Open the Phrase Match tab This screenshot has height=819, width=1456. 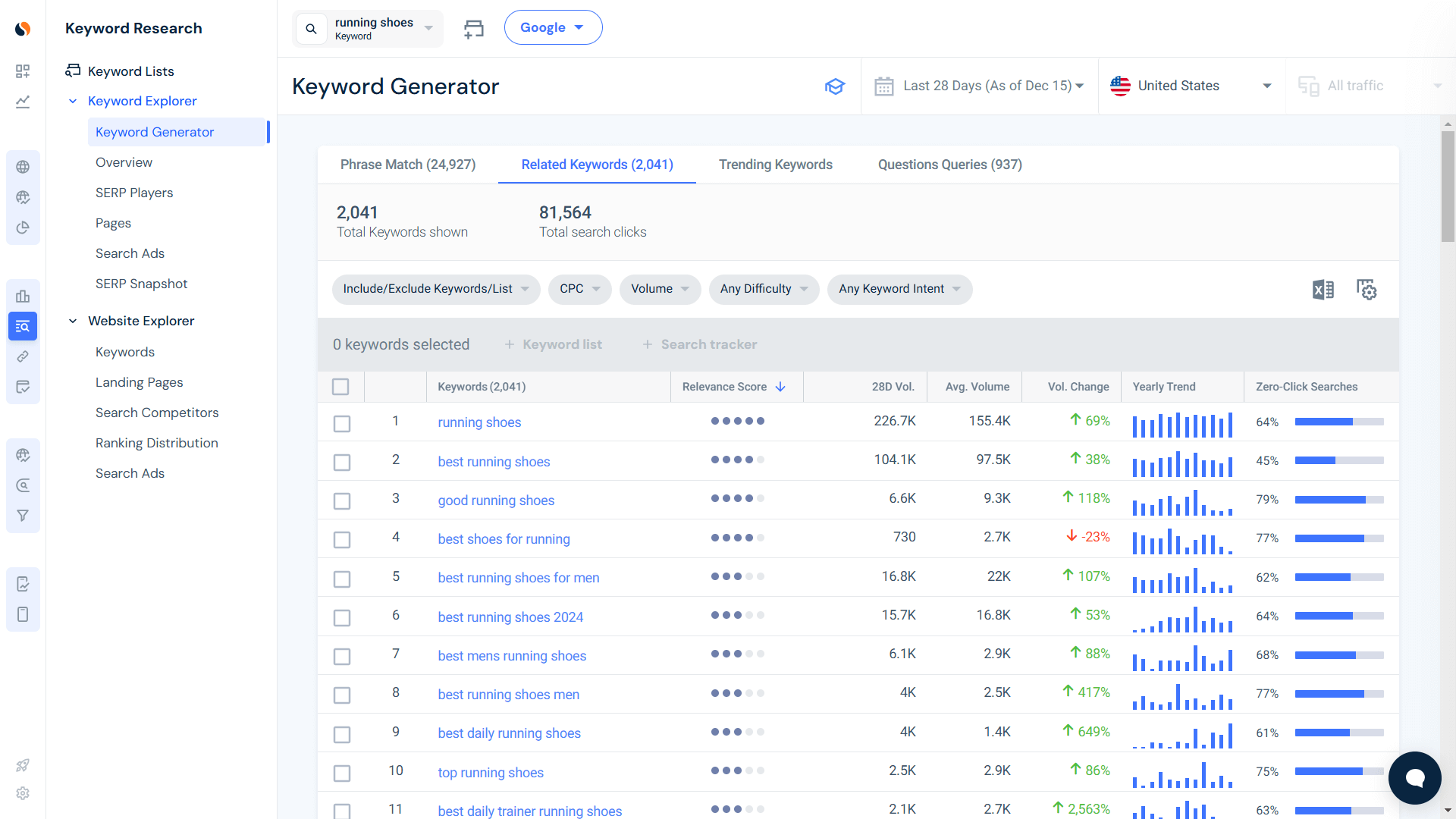click(x=408, y=165)
